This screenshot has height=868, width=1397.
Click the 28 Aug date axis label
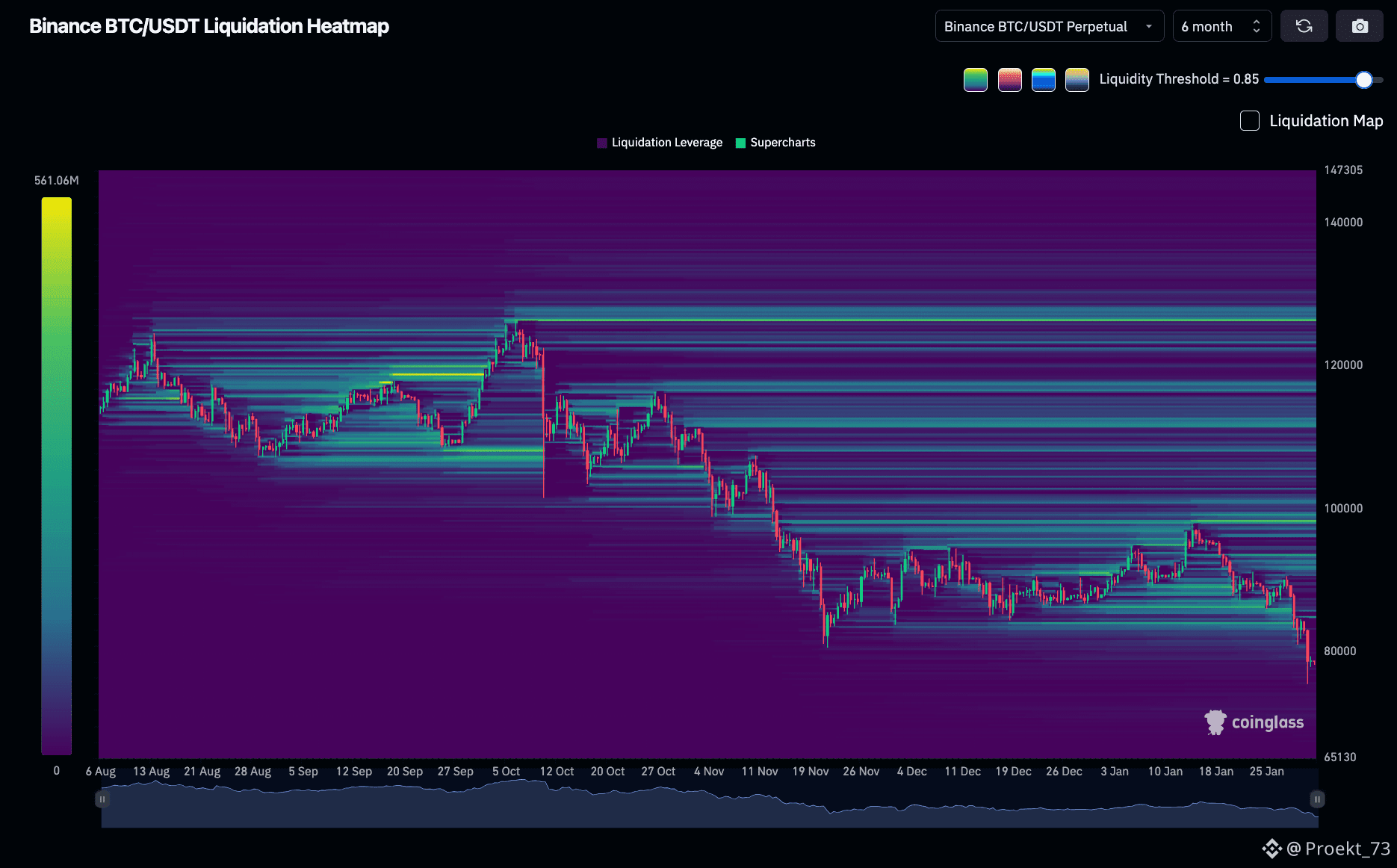[x=253, y=772]
